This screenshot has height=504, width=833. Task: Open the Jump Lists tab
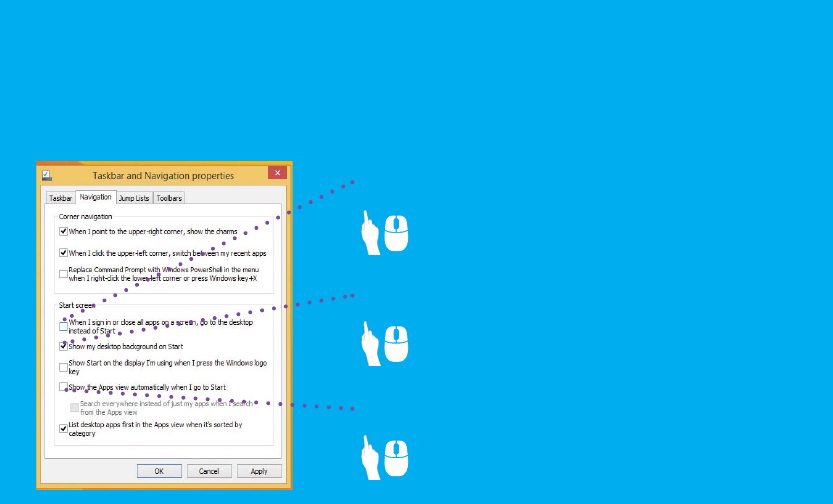click(134, 198)
